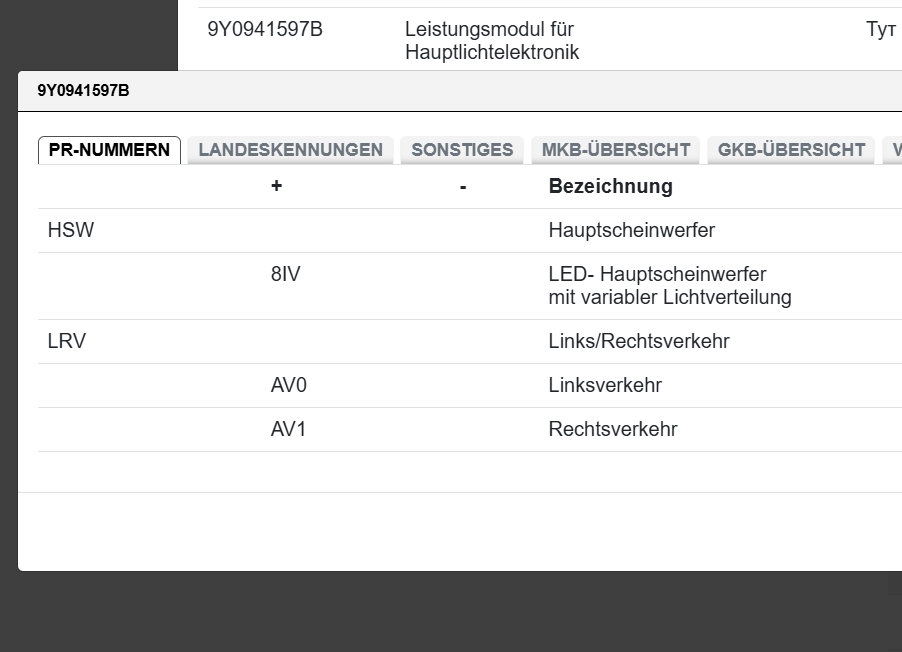Click part number 9Y0941597B in background list

point(265,30)
